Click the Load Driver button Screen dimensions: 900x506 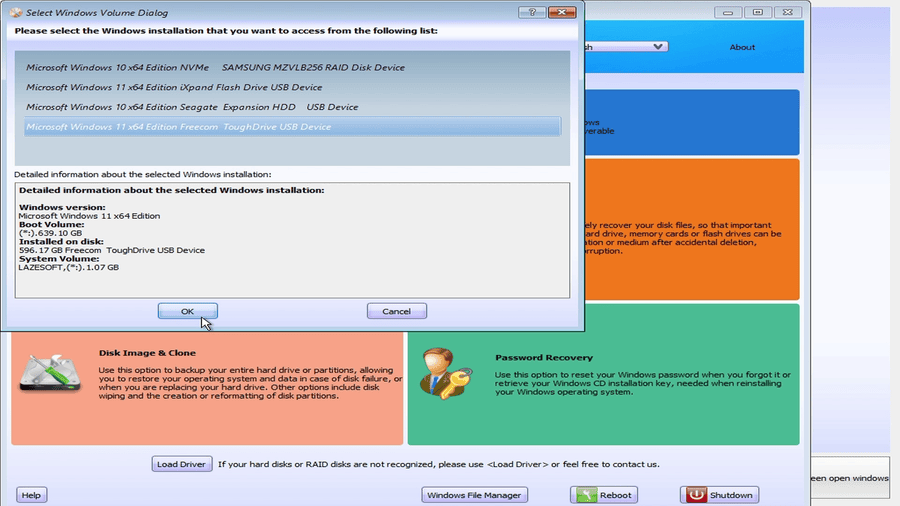(181, 464)
